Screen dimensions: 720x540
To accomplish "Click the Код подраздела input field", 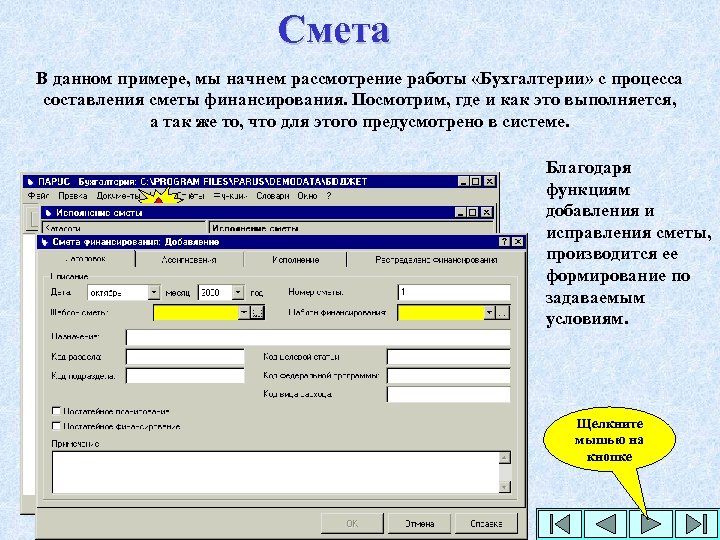I will [x=185, y=376].
